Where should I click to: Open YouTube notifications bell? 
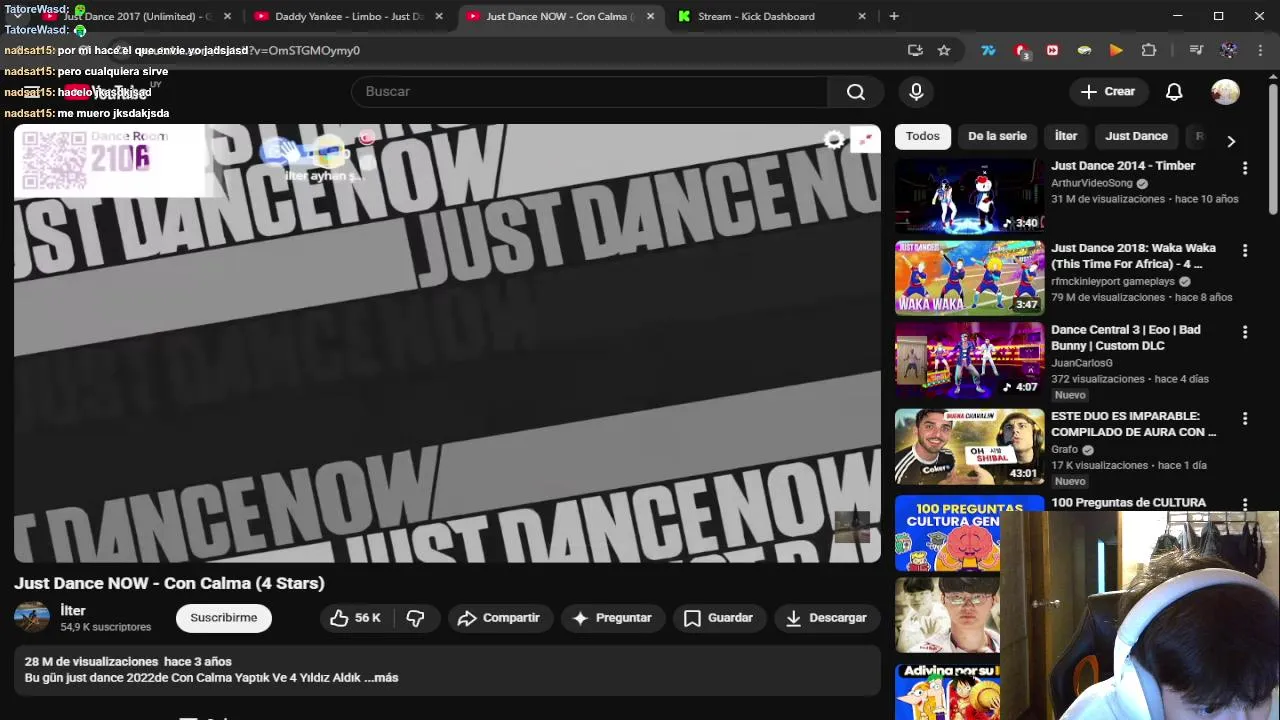click(x=1174, y=92)
